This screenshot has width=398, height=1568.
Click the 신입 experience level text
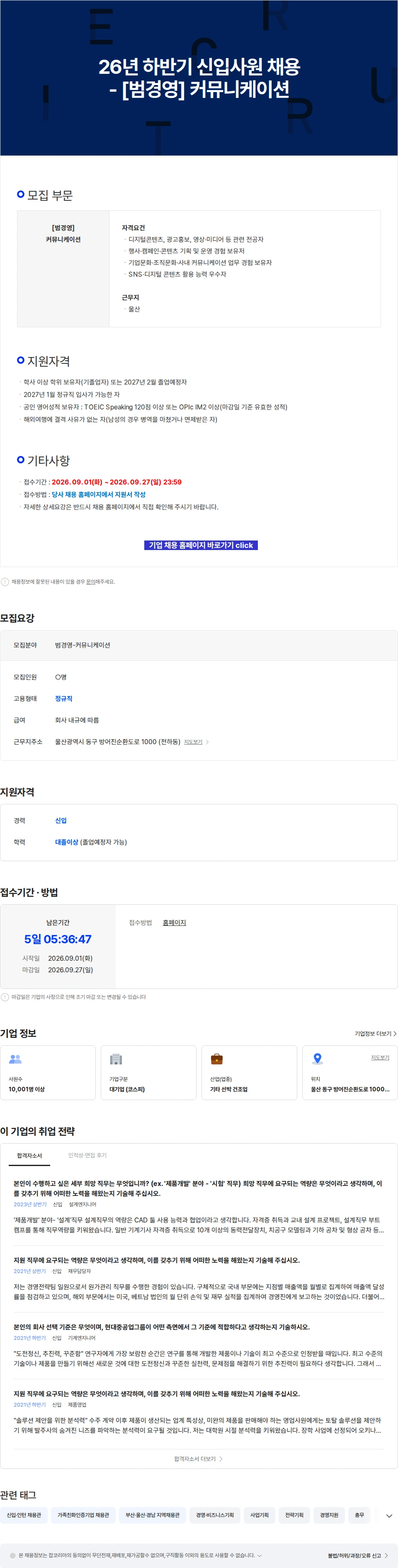click(61, 820)
